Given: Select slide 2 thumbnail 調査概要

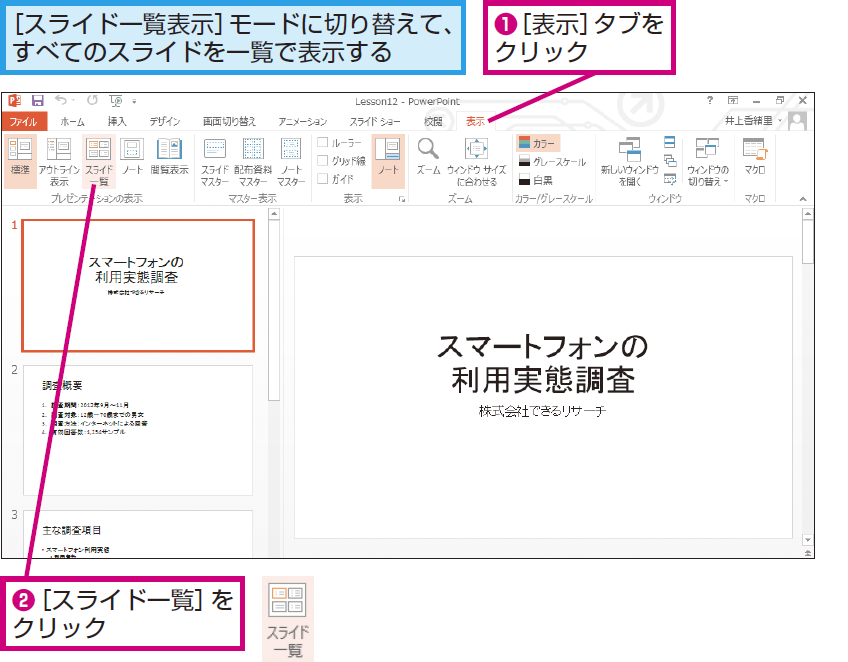Looking at the screenshot, I should point(138,431).
